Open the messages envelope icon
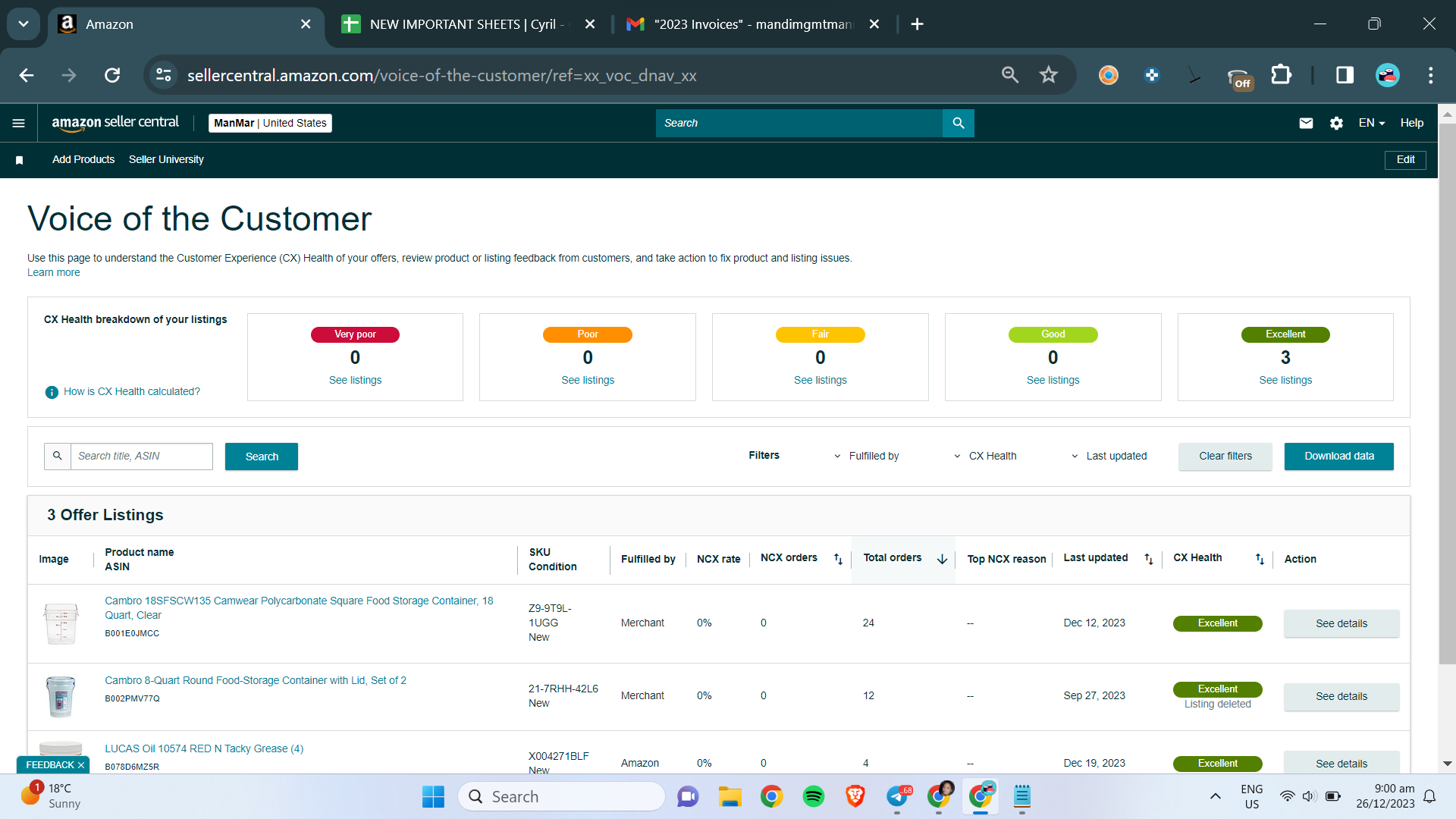1456x819 pixels. (1306, 123)
